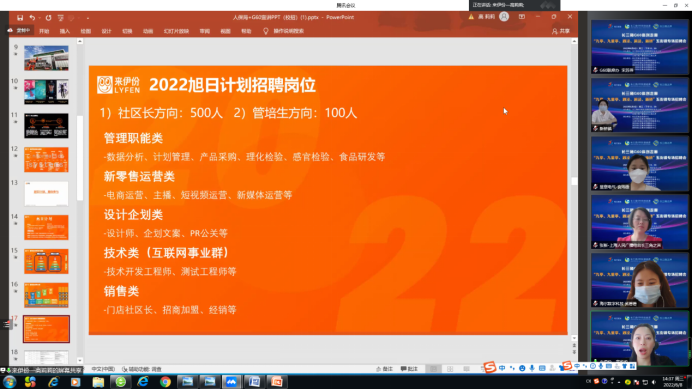
Task: Click PowerPoint icon in taskbar
Action: [277, 382]
